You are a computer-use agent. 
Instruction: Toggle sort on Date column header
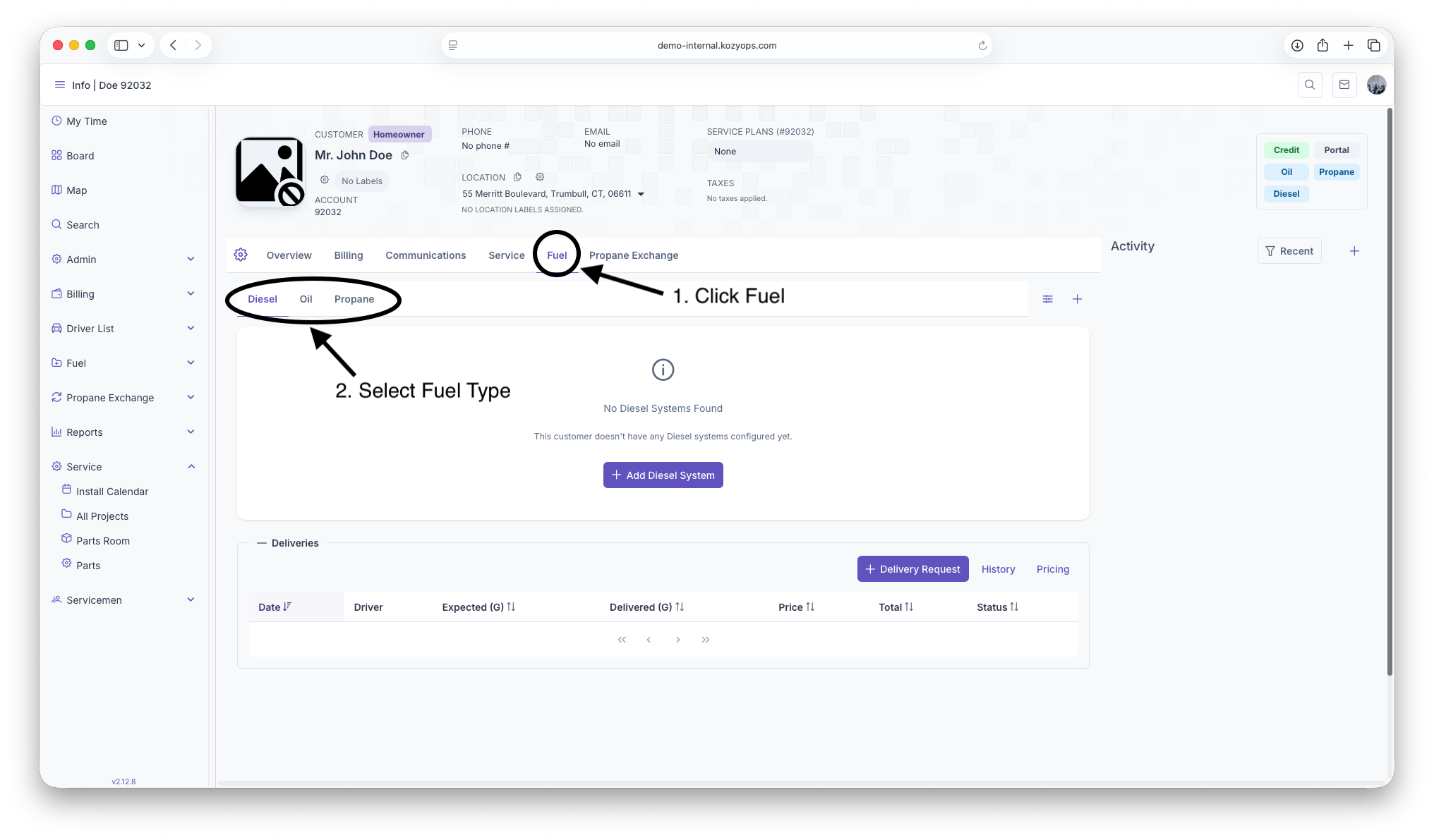coord(275,607)
